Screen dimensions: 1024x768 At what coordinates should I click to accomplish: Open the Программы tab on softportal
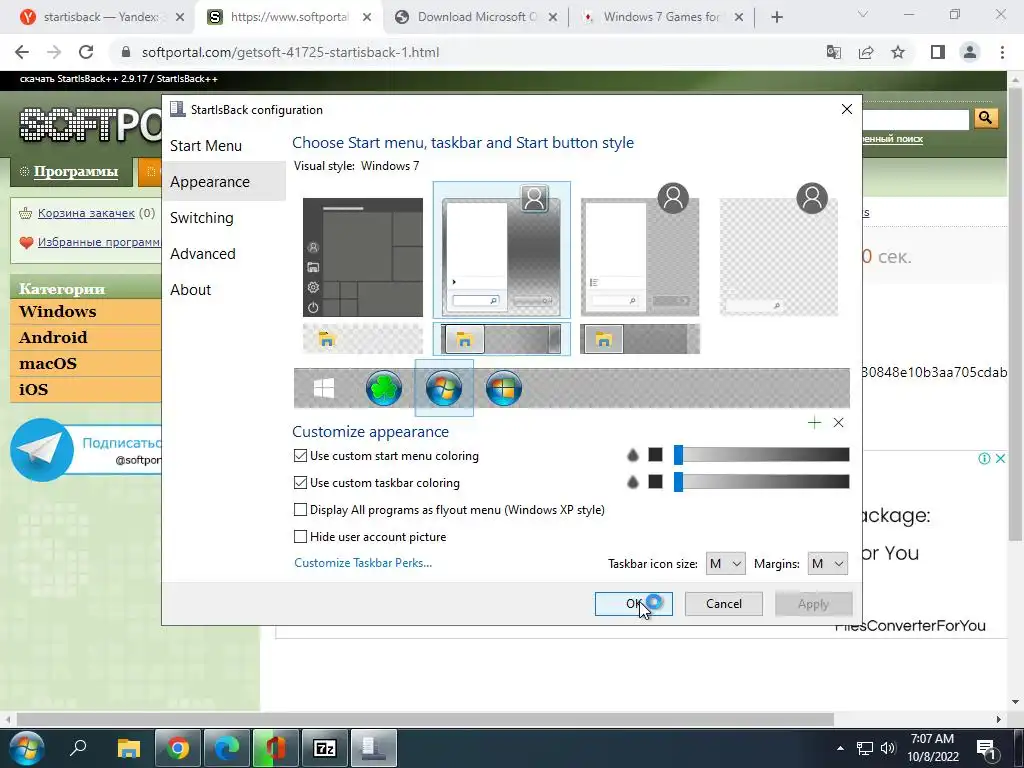pyautogui.click(x=70, y=172)
